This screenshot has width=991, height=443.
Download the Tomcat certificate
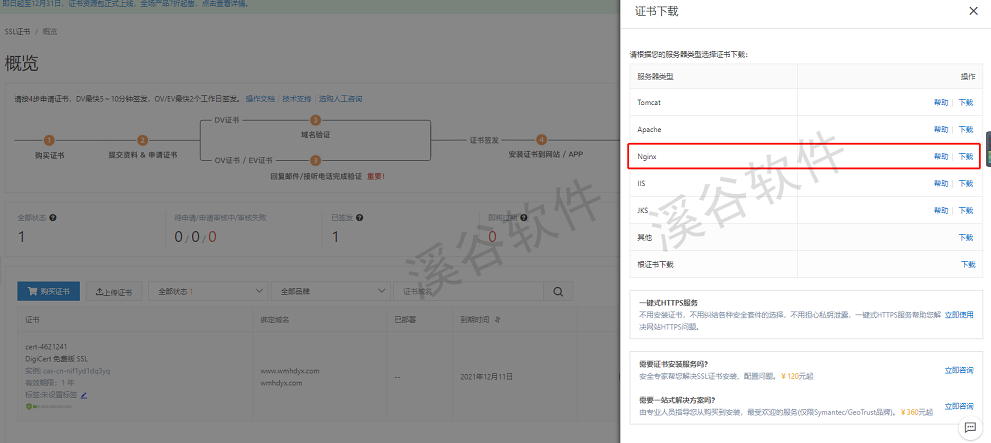[966, 102]
